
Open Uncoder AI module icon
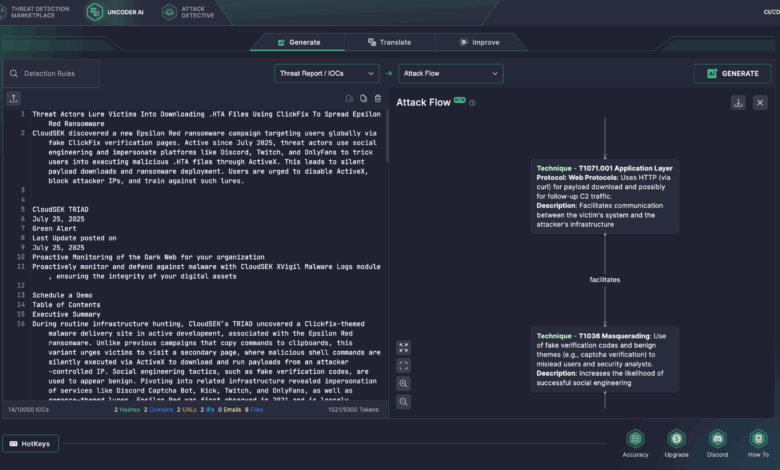coord(95,12)
